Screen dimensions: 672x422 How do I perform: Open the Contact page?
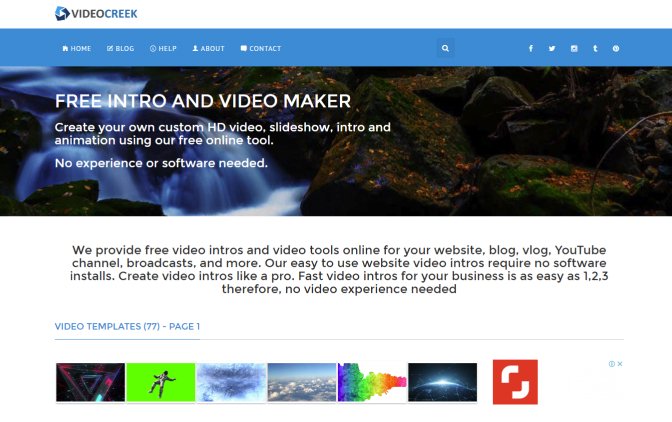[261, 48]
